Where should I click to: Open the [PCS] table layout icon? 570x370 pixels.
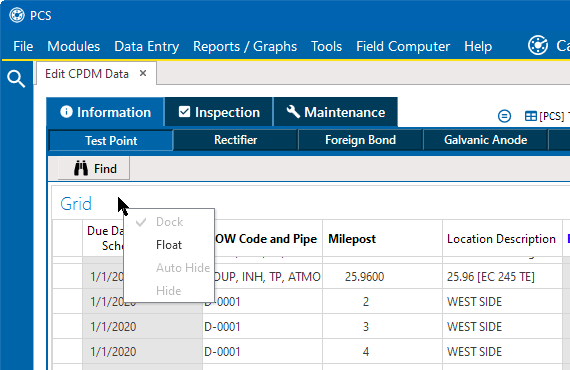click(530, 116)
